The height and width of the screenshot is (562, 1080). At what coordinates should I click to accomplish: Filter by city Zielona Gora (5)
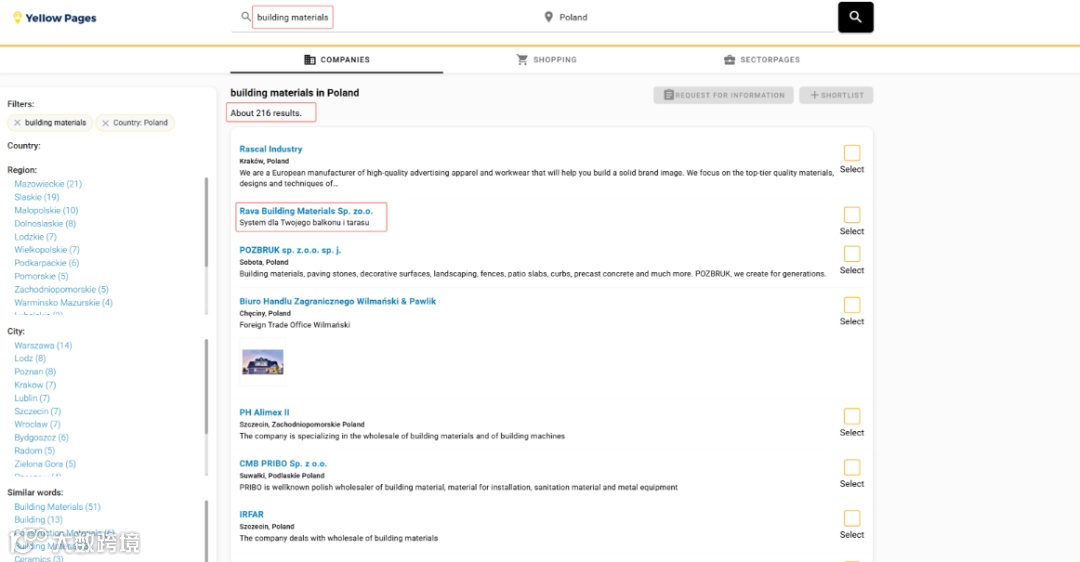45,464
